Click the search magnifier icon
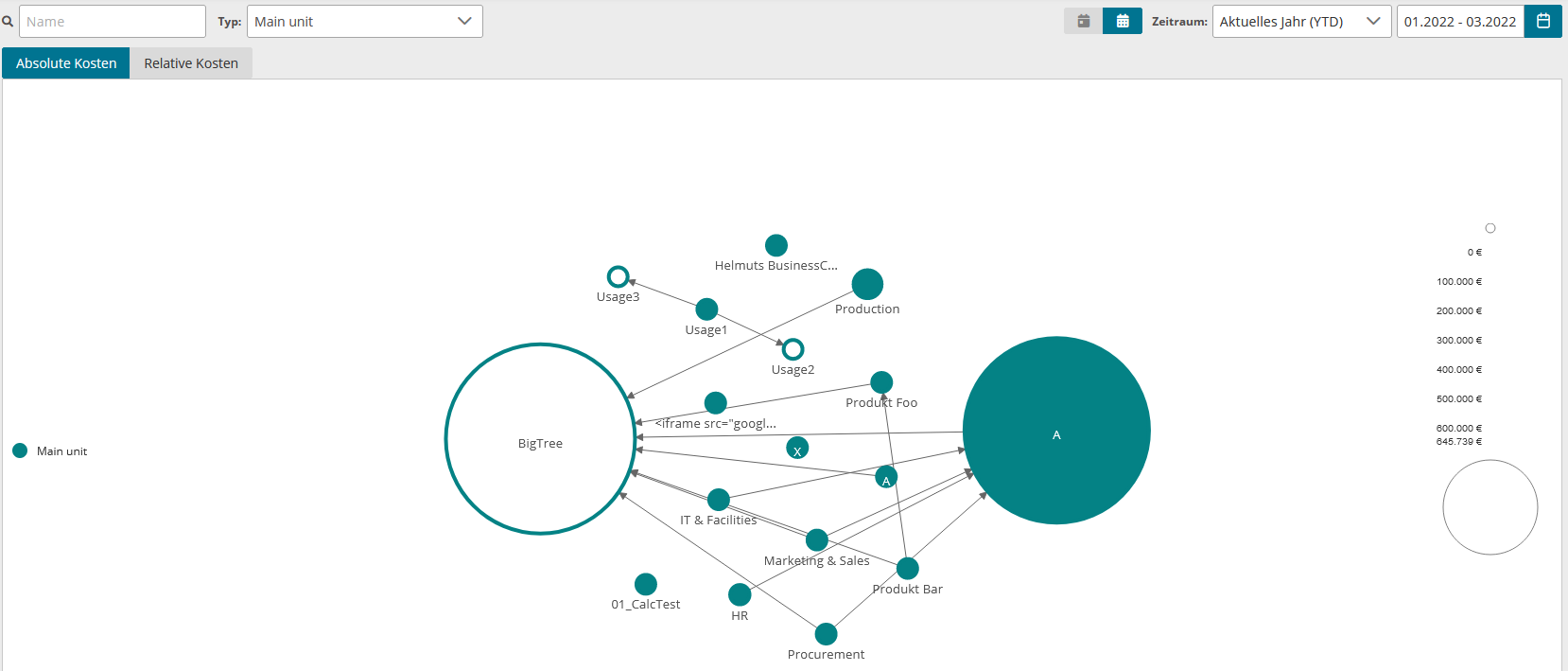Image resolution: width=1568 pixels, height=671 pixels. pos(8,21)
